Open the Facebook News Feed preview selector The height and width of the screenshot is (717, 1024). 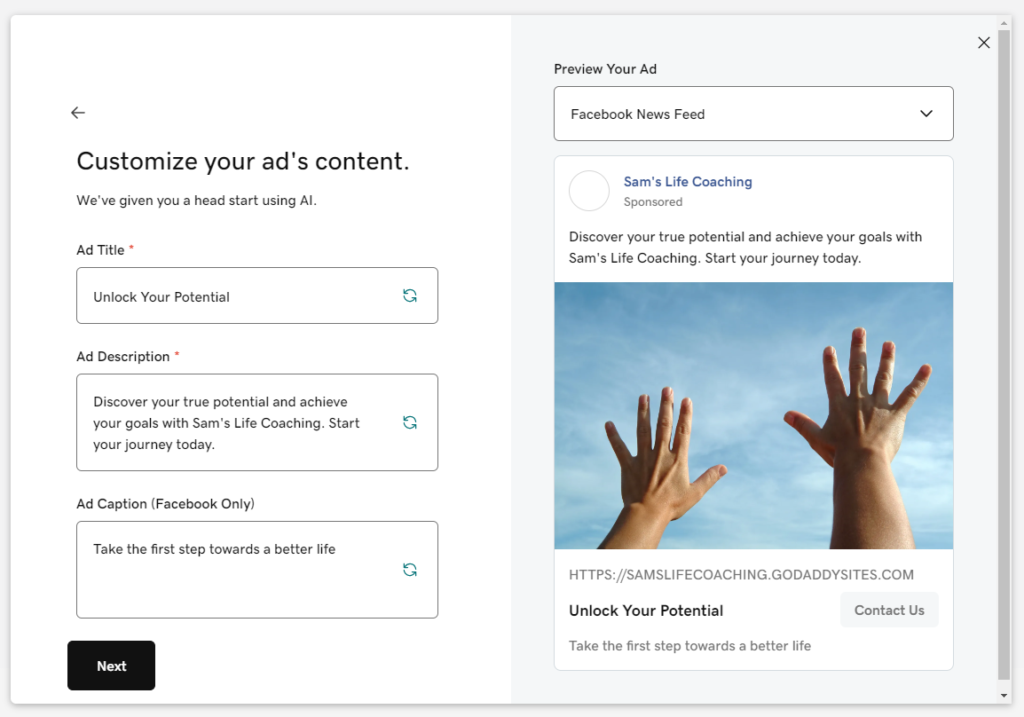753,113
